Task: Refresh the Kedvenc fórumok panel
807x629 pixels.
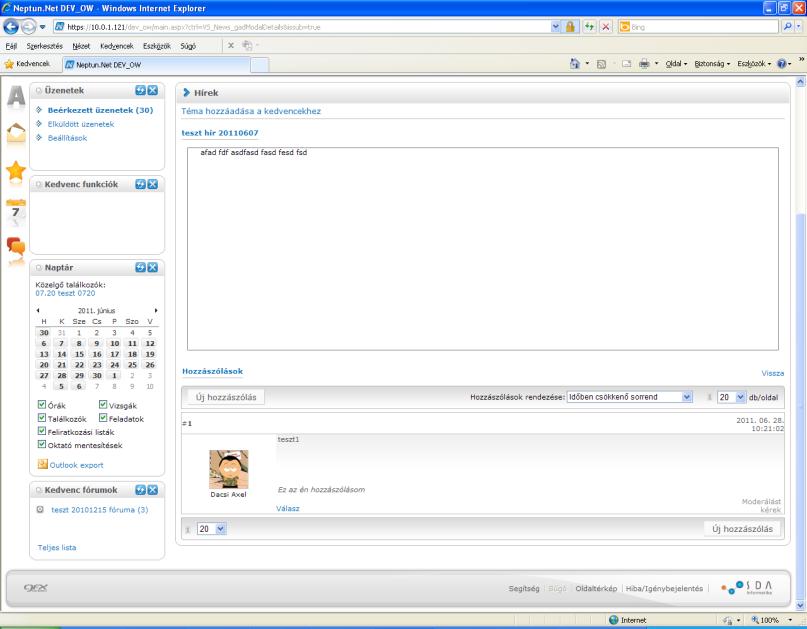Action: pos(141,490)
